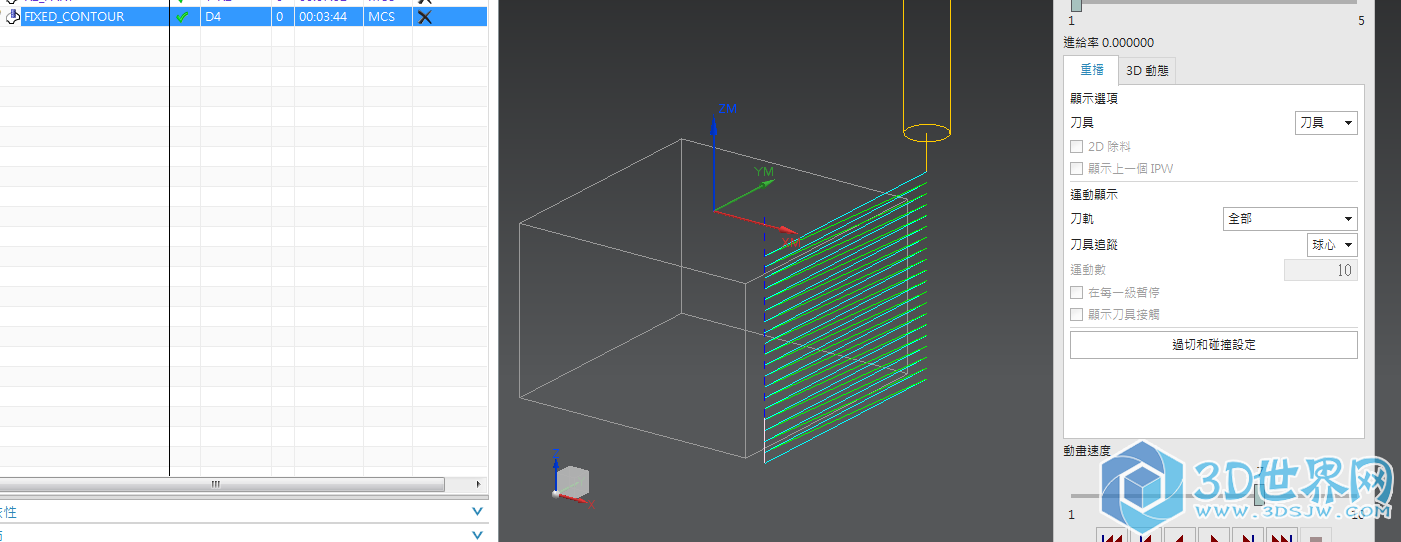Image resolution: width=1401 pixels, height=542 pixels.
Task: Click the 動畫速度 slider handle
Action: [1259, 495]
